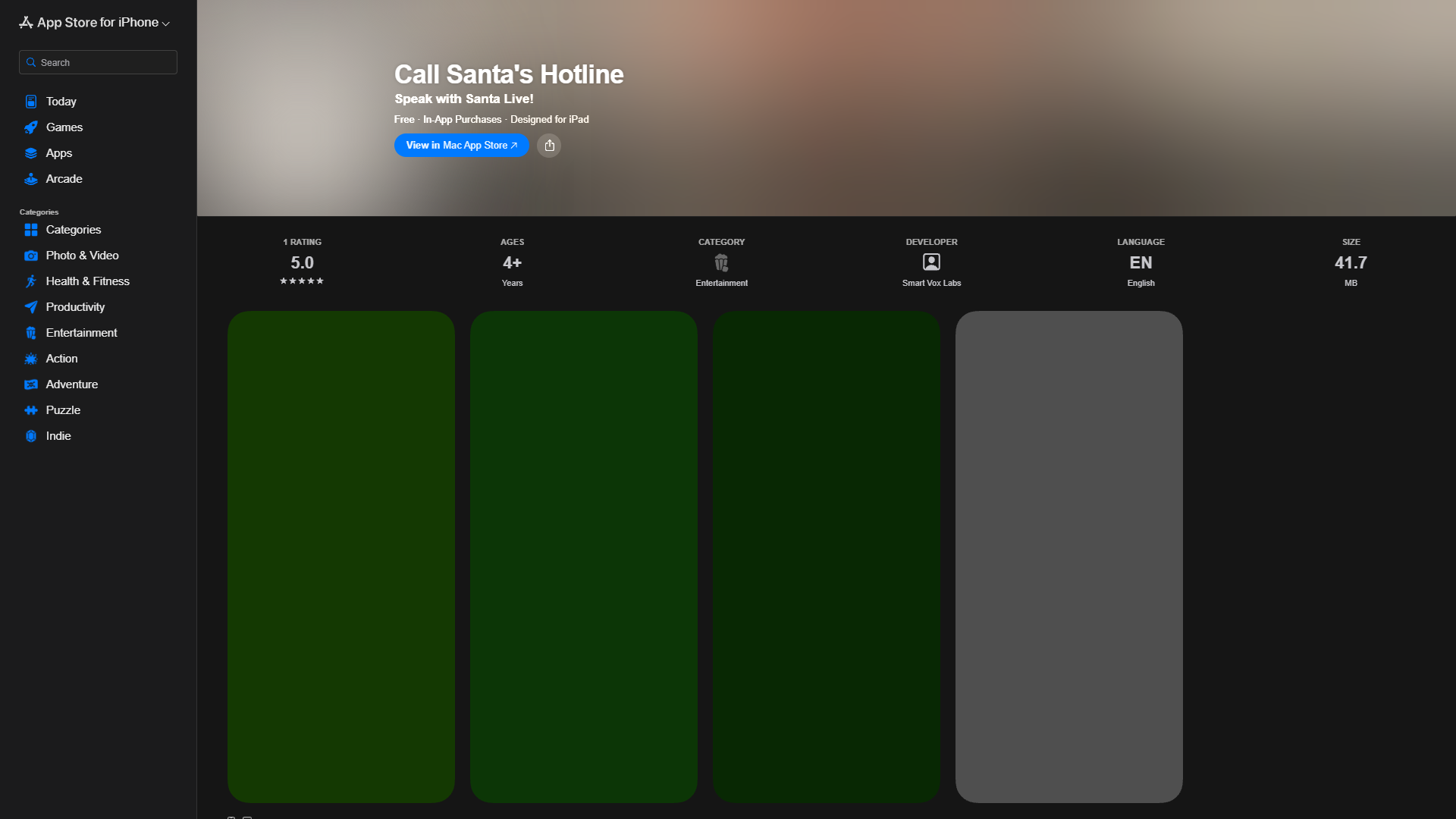
Task: Click the Photo & Video camera icon
Action: pos(31,256)
